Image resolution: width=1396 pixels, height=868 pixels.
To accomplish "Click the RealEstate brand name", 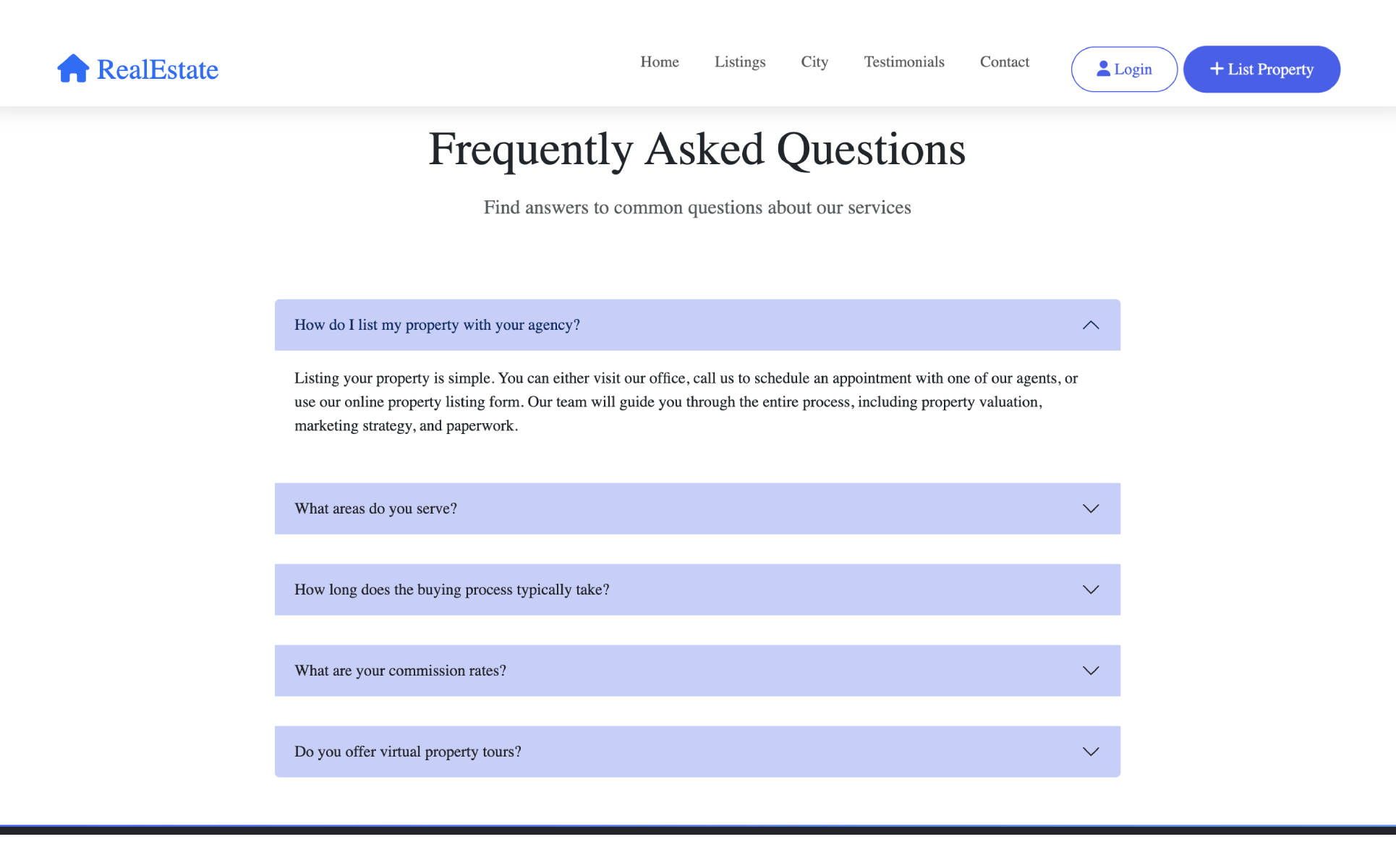I will pos(158,69).
